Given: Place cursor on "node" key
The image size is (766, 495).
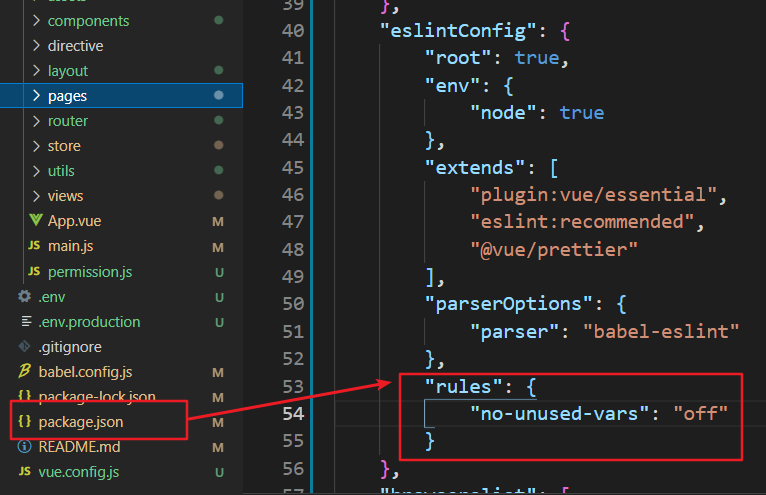Looking at the screenshot, I should (503, 113).
